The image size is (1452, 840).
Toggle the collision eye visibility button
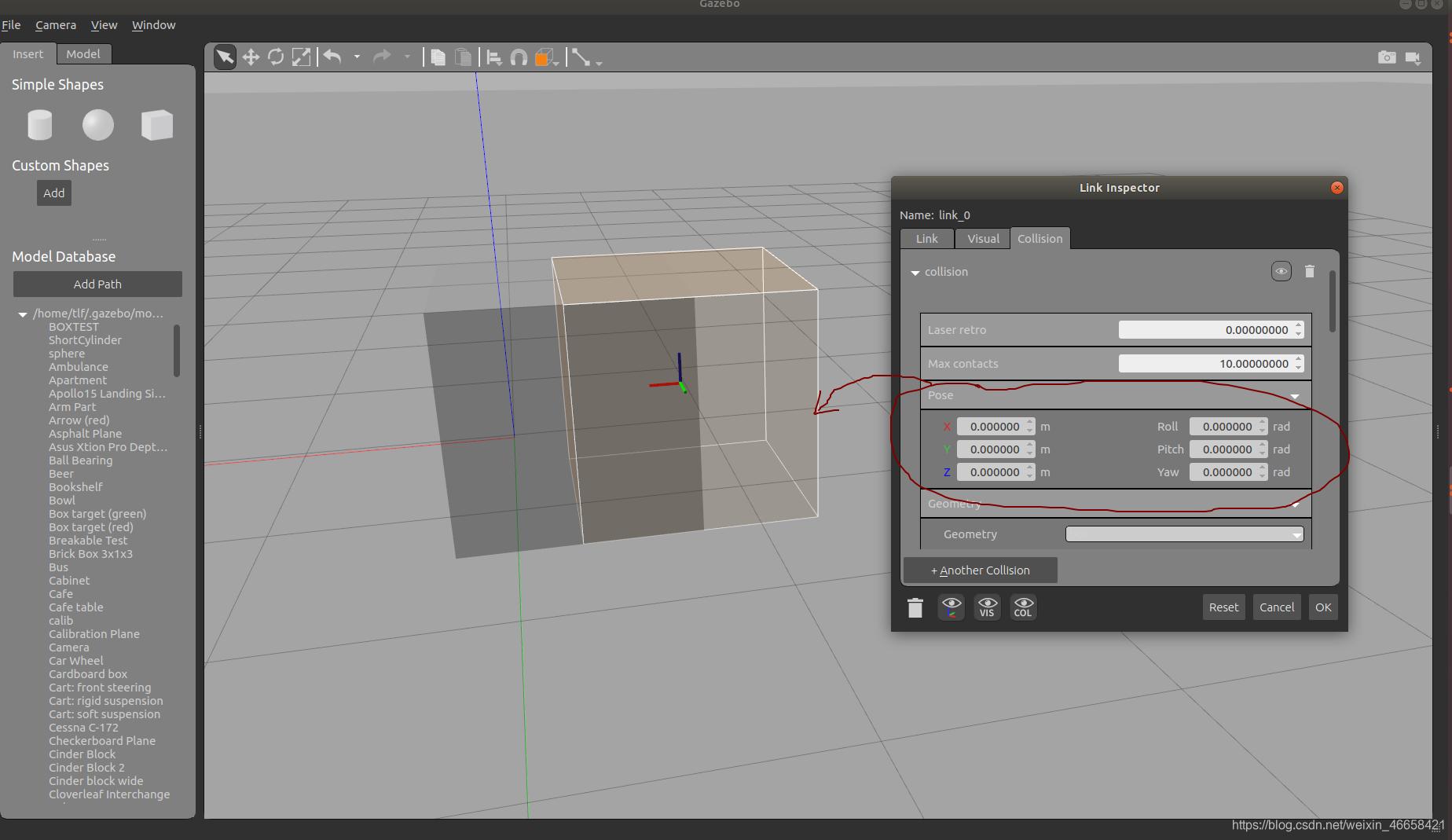tap(1281, 272)
